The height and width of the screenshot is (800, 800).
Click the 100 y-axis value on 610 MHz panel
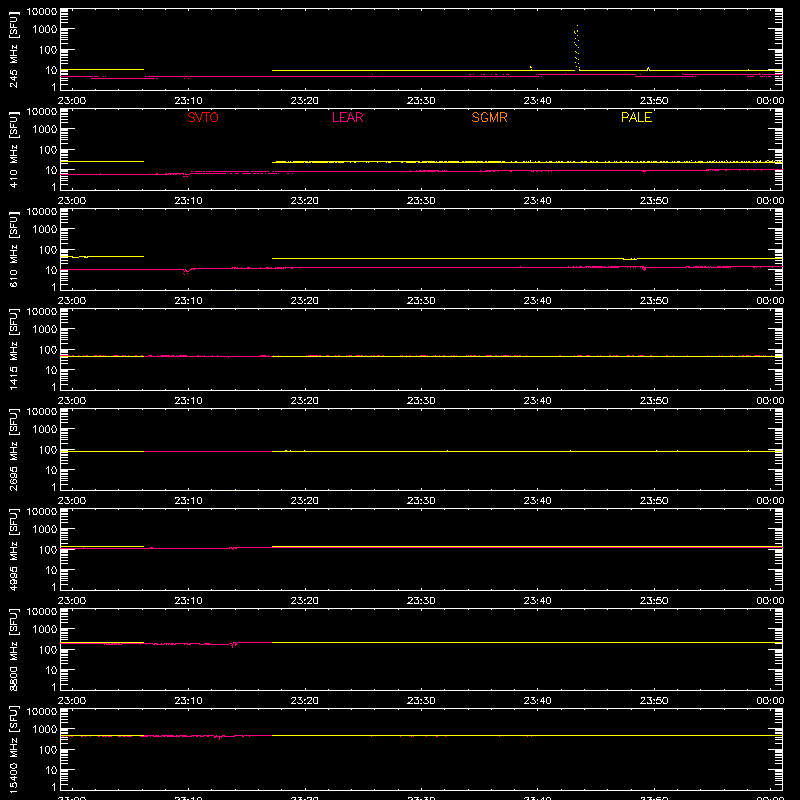[x=48, y=250]
